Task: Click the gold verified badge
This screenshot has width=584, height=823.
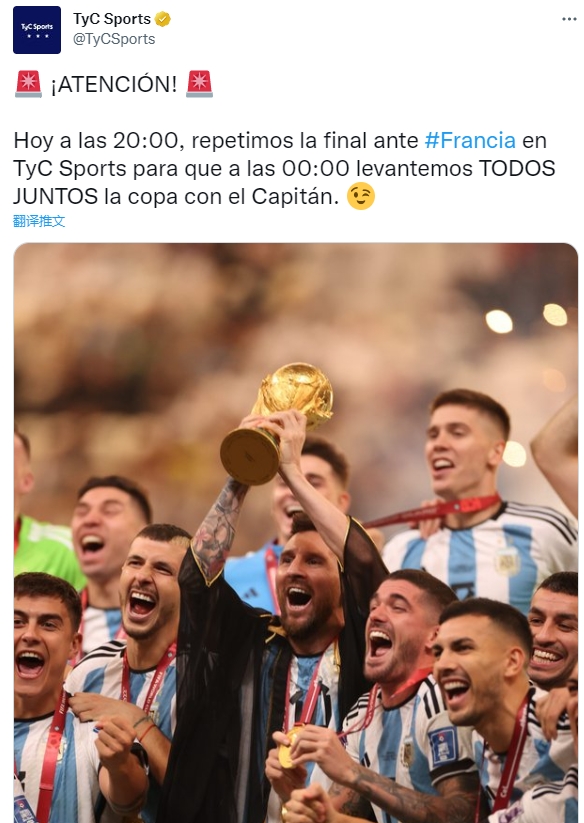Action: pyautogui.click(x=163, y=19)
